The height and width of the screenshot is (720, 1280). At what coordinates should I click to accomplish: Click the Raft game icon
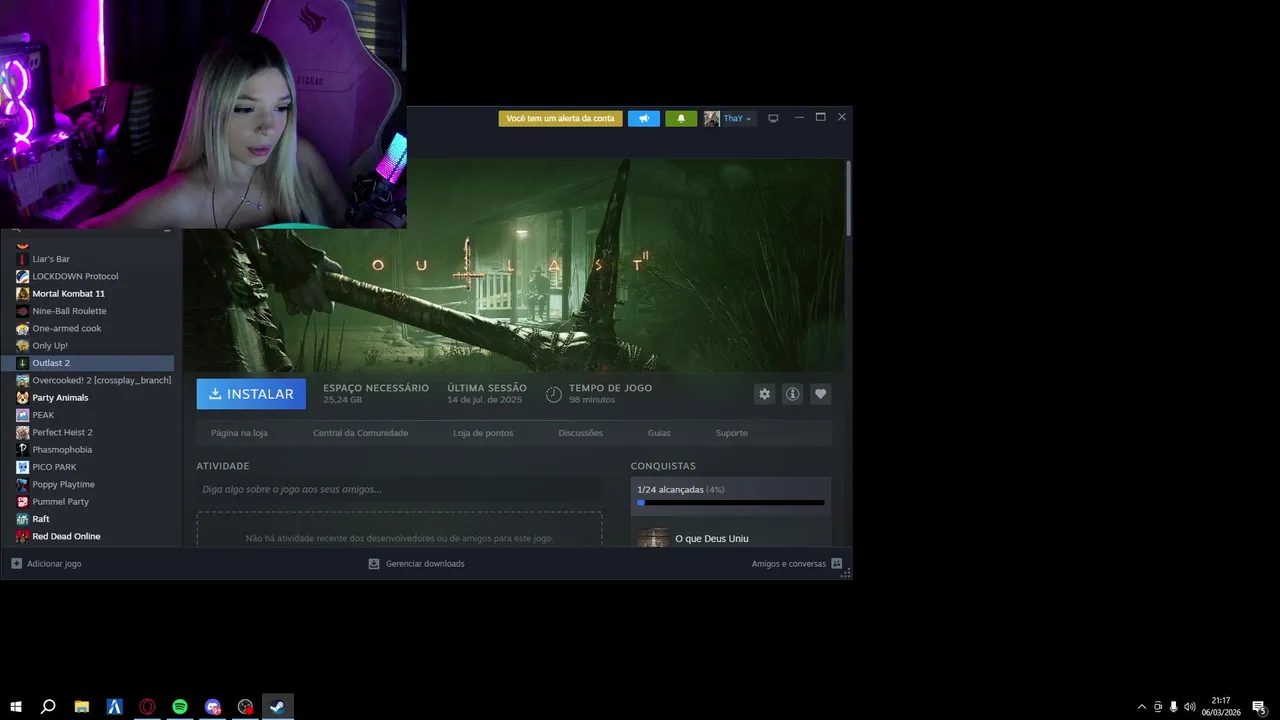[22, 519]
